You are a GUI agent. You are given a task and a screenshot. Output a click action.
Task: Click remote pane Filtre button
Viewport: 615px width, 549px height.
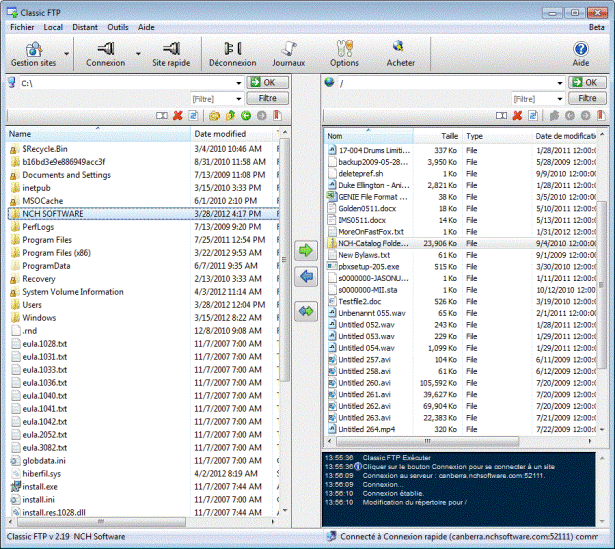pos(587,98)
